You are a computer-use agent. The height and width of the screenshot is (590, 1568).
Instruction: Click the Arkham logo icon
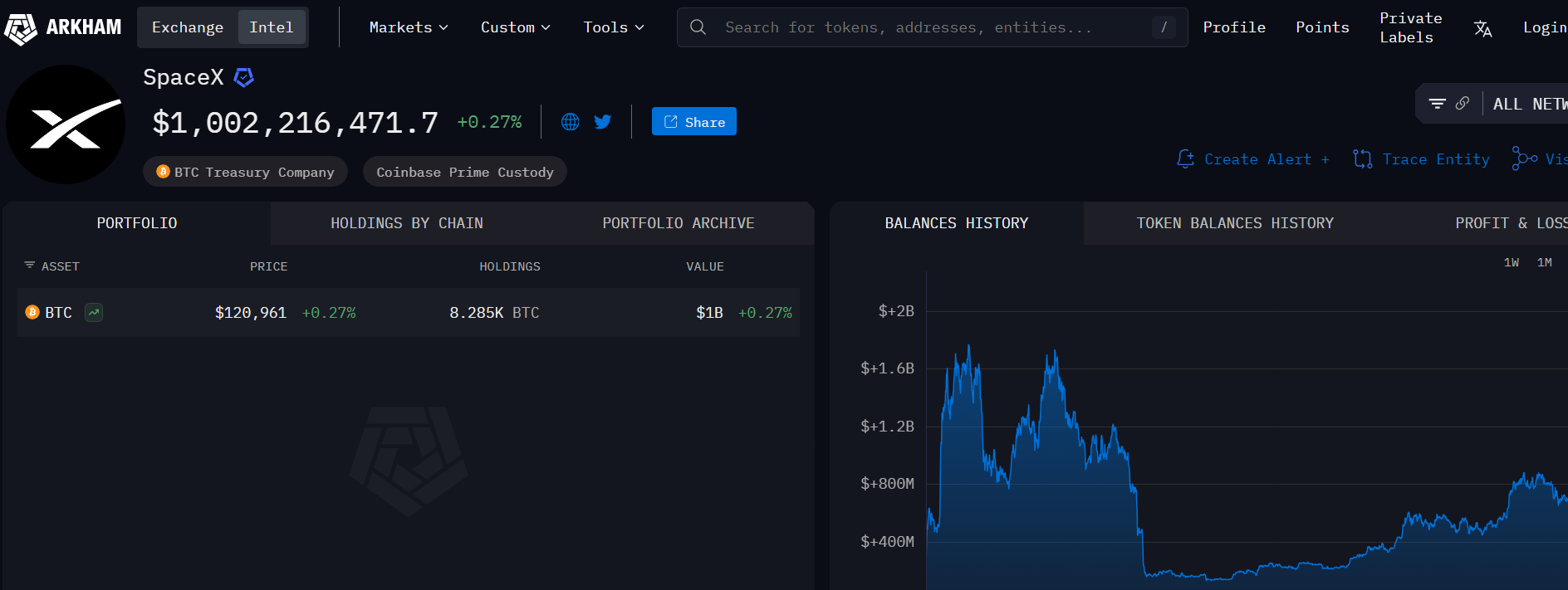tap(21, 28)
